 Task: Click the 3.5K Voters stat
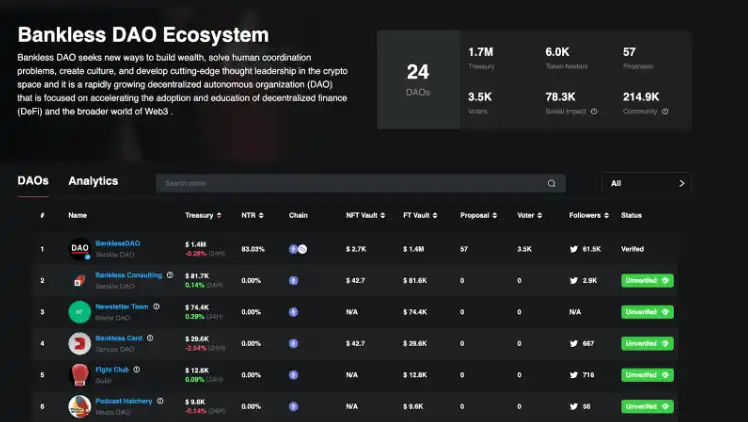pos(480,103)
